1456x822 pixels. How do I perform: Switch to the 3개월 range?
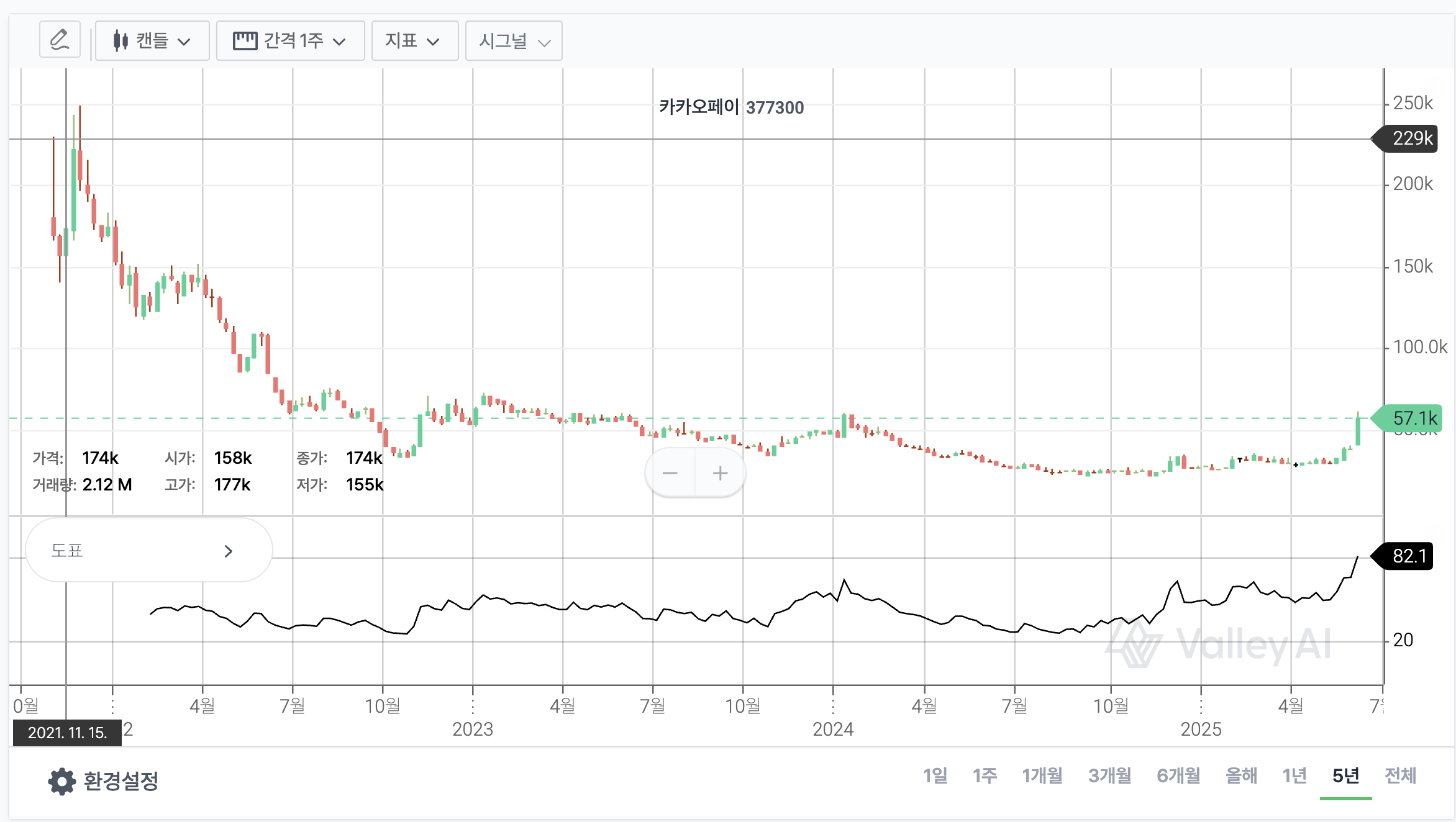point(1109,775)
